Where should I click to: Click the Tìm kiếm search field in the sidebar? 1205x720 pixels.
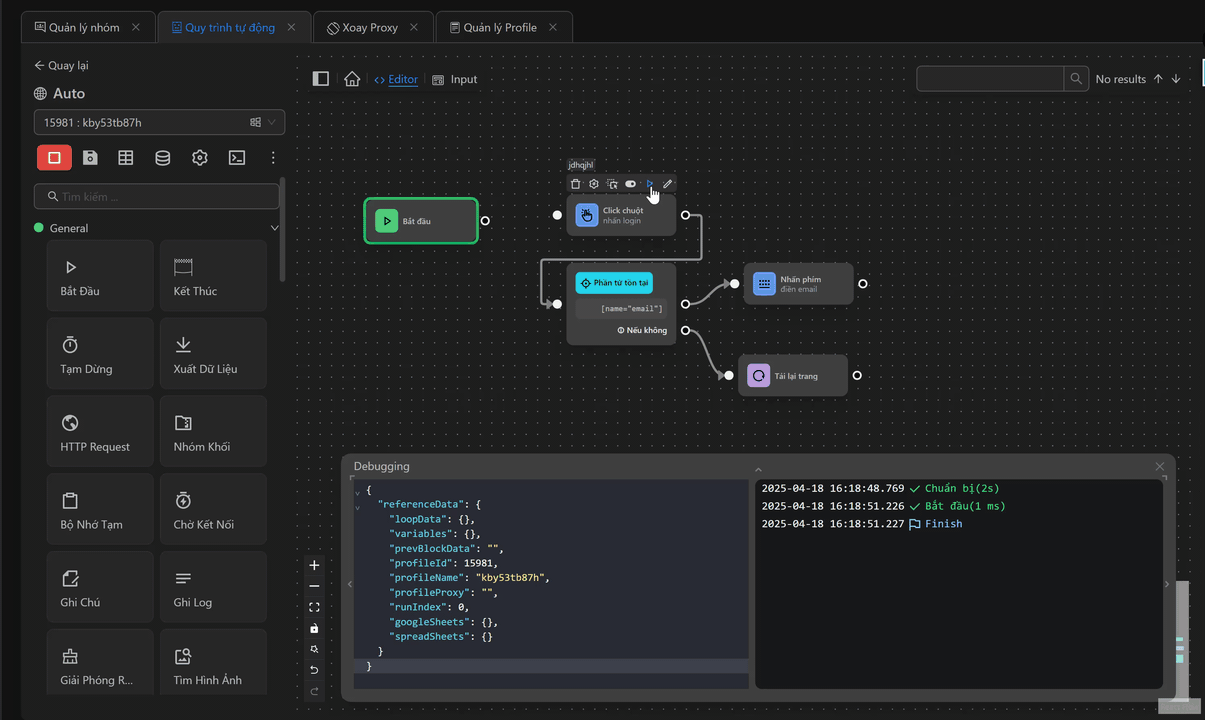tap(157, 196)
